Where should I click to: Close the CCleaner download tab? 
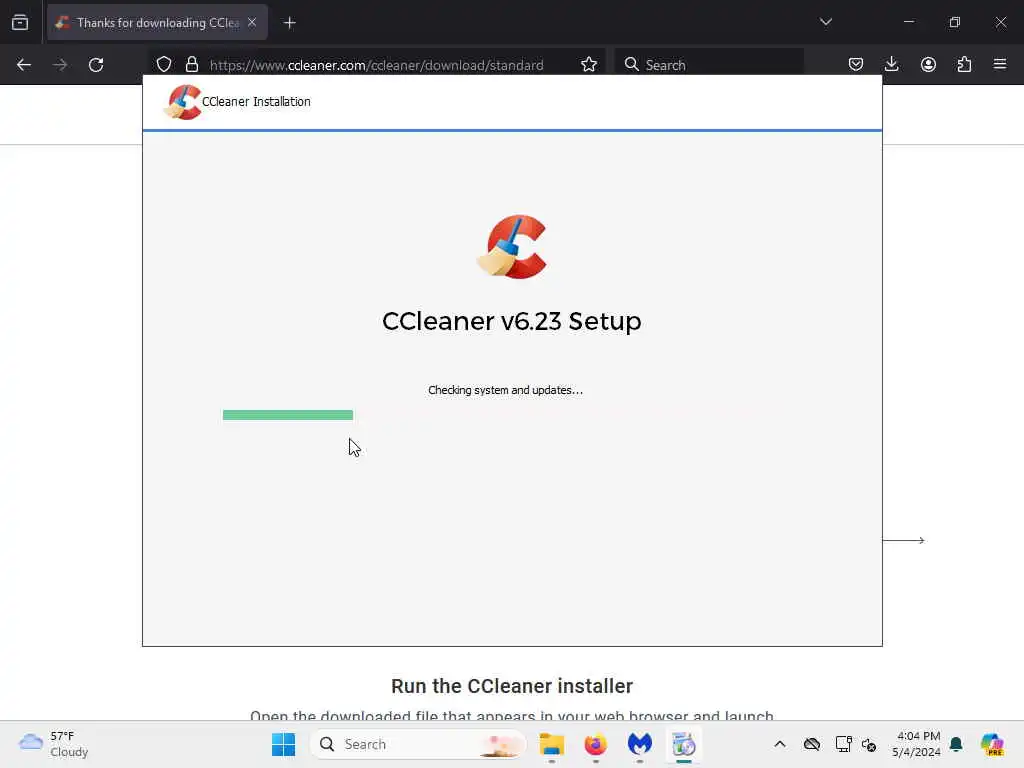252,23
